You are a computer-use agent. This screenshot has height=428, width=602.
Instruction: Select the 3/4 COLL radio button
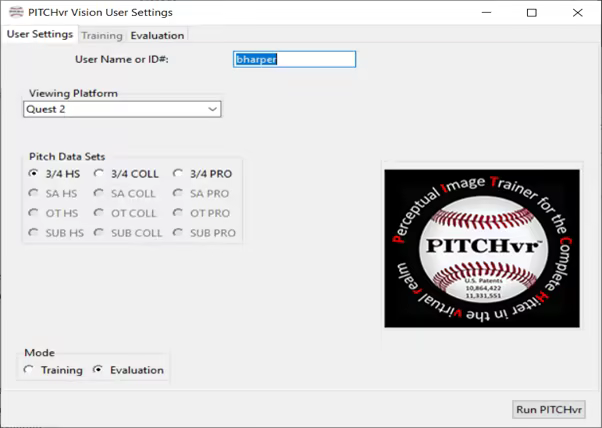coord(99,174)
